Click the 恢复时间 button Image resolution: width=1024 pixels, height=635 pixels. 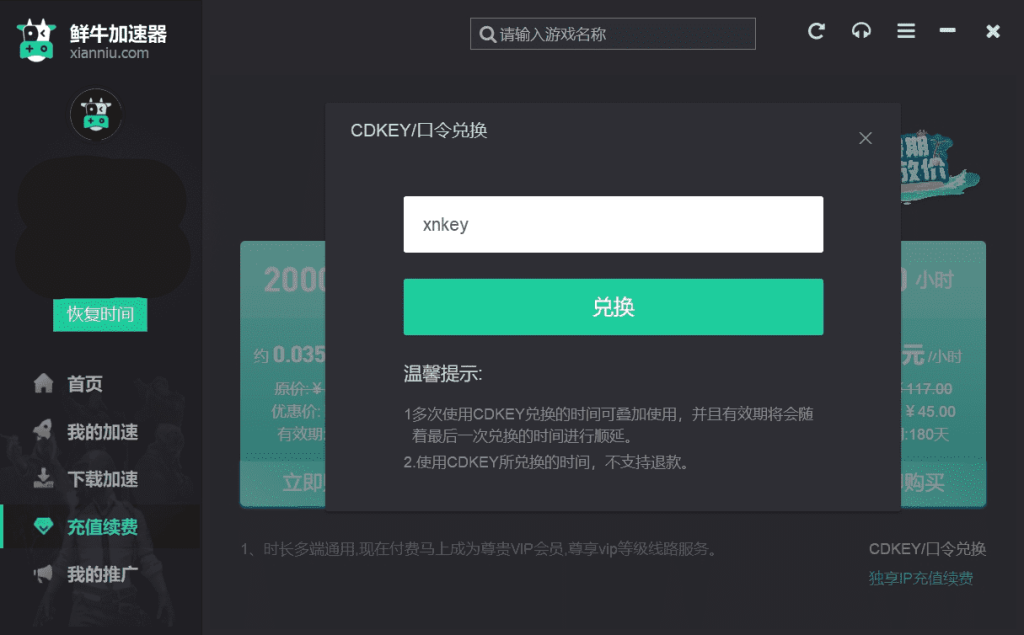(100, 314)
